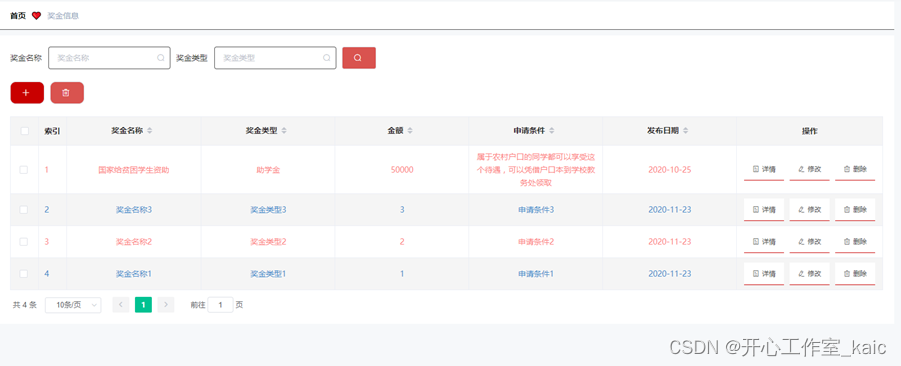Click 修改 for 奖金名称3 row

pos(809,210)
